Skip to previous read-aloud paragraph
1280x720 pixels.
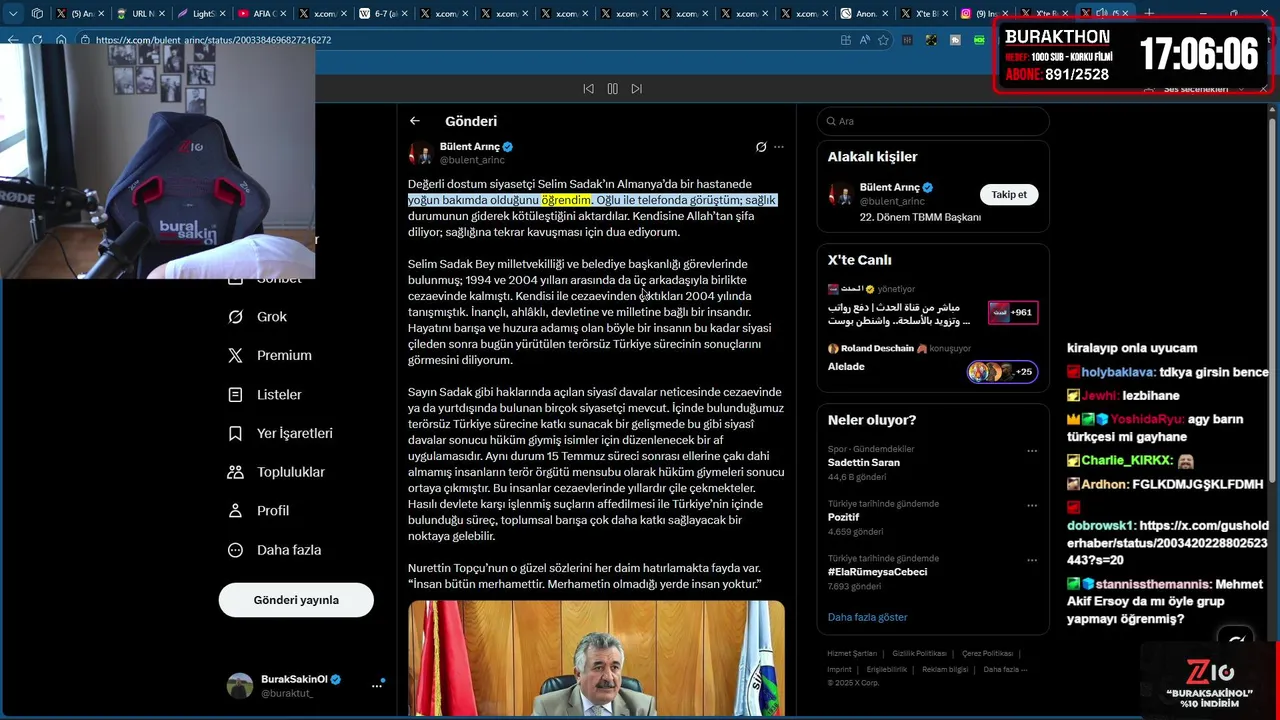point(588,89)
